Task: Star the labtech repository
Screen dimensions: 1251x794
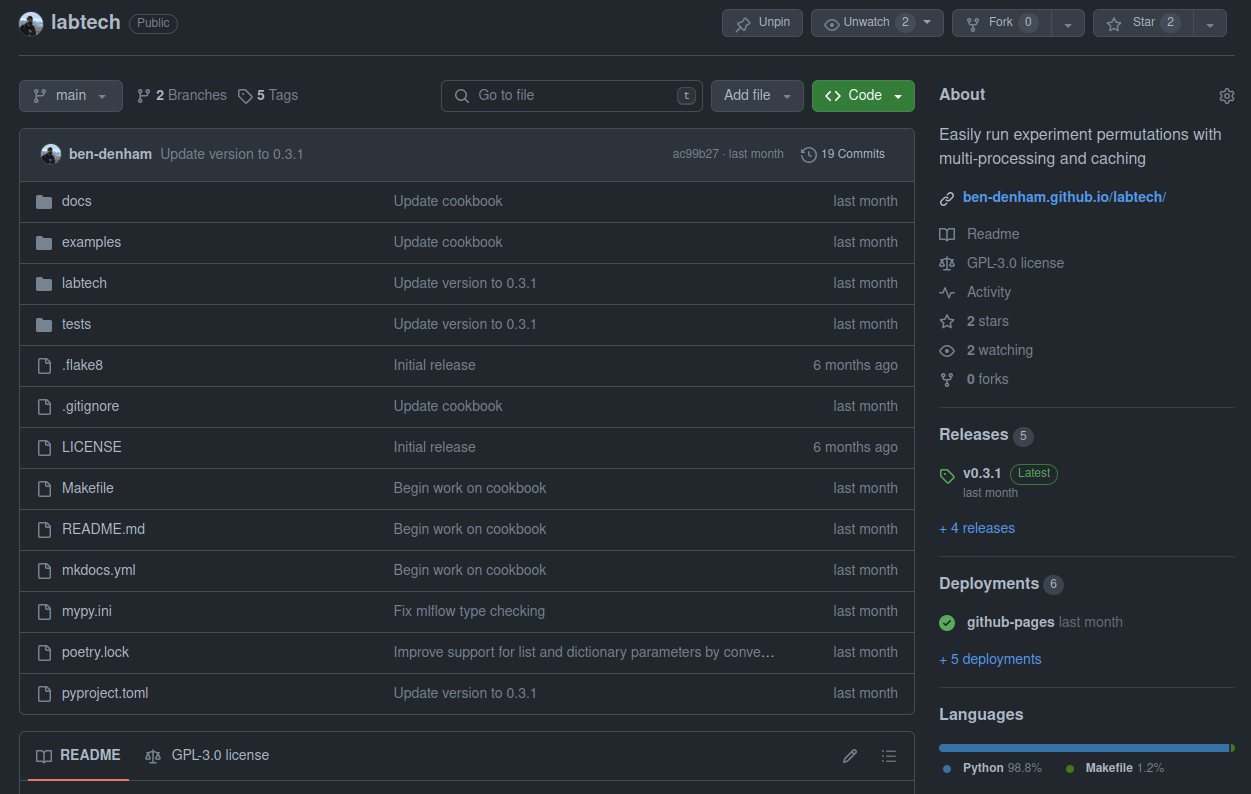Action: [x=1142, y=23]
